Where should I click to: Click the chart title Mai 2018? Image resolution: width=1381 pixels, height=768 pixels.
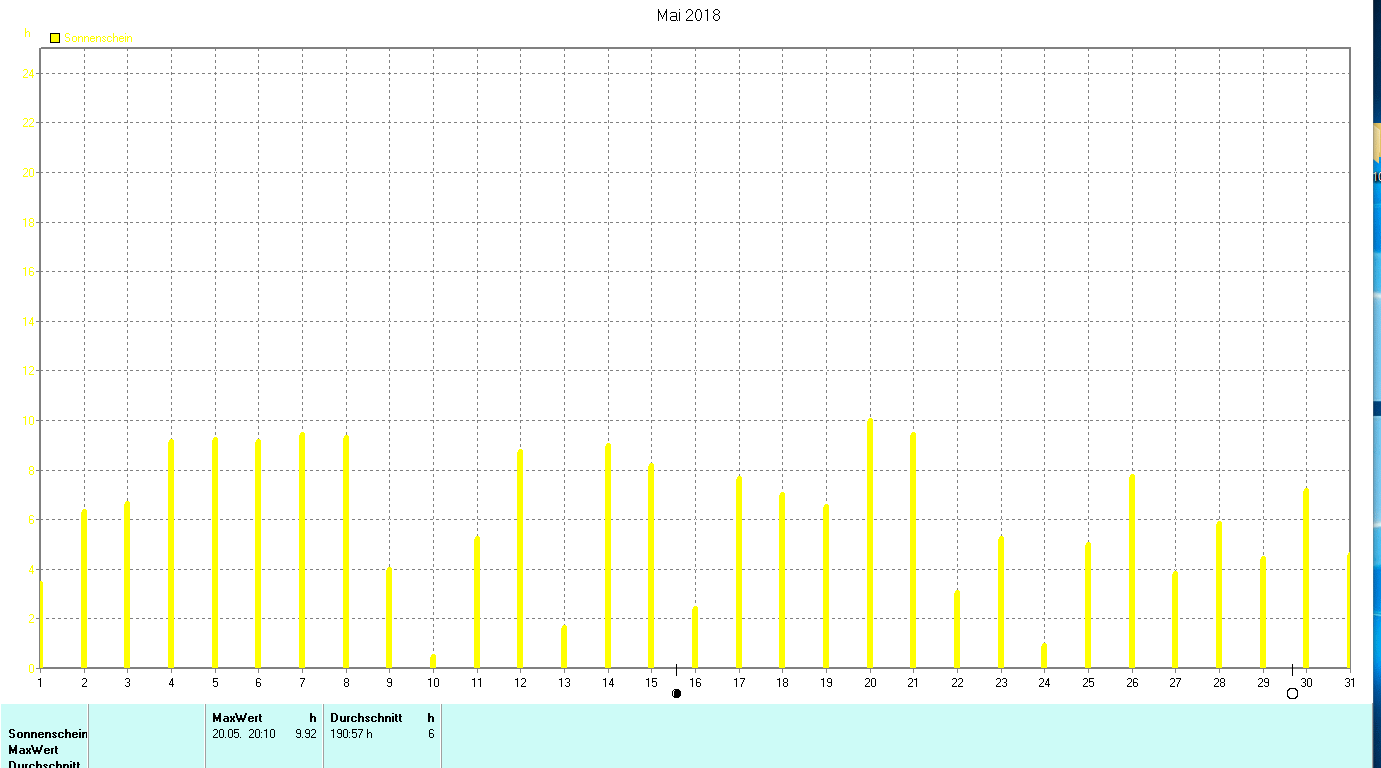click(688, 15)
